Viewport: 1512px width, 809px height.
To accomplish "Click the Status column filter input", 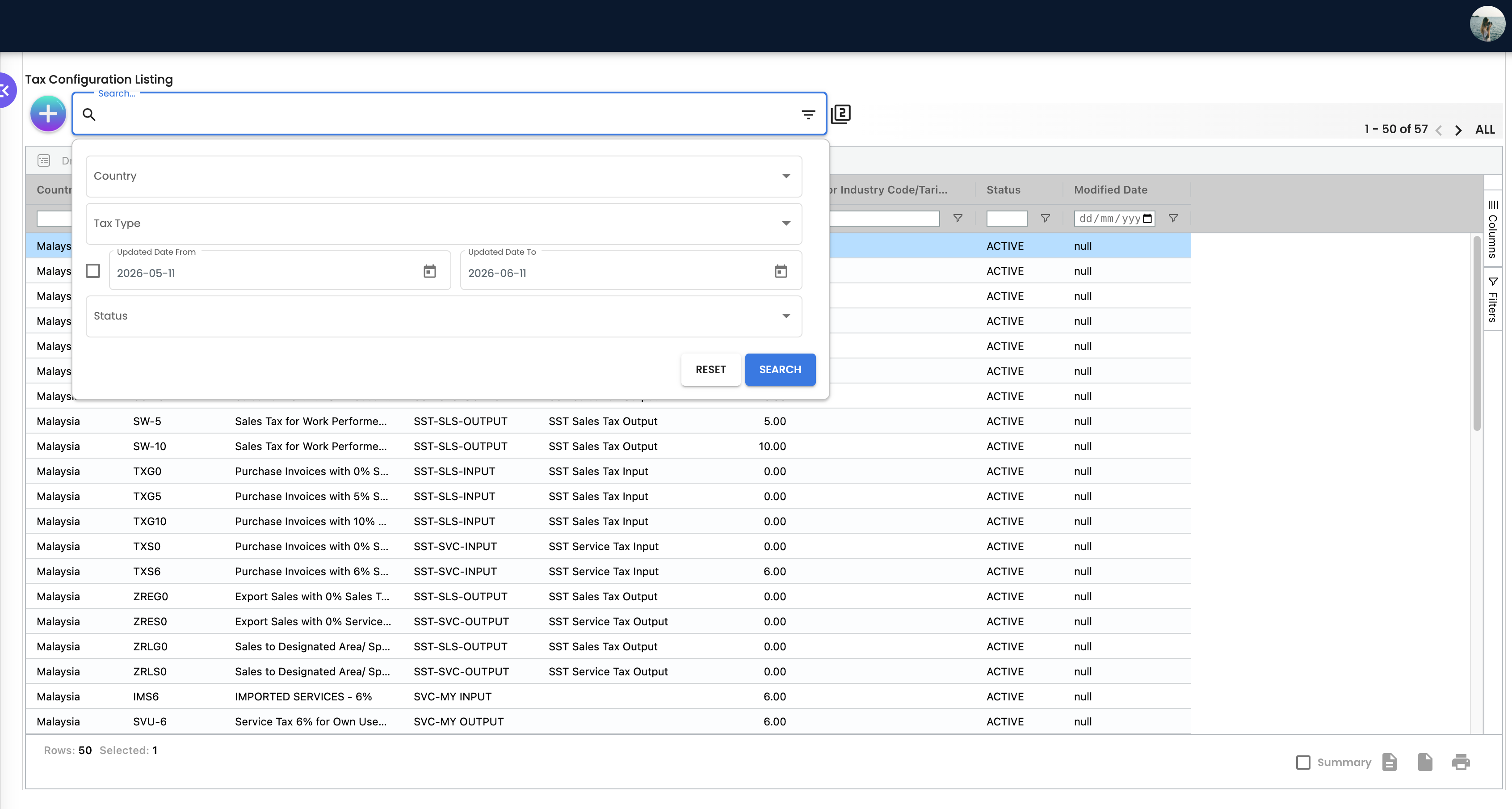I will tap(1007, 219).
